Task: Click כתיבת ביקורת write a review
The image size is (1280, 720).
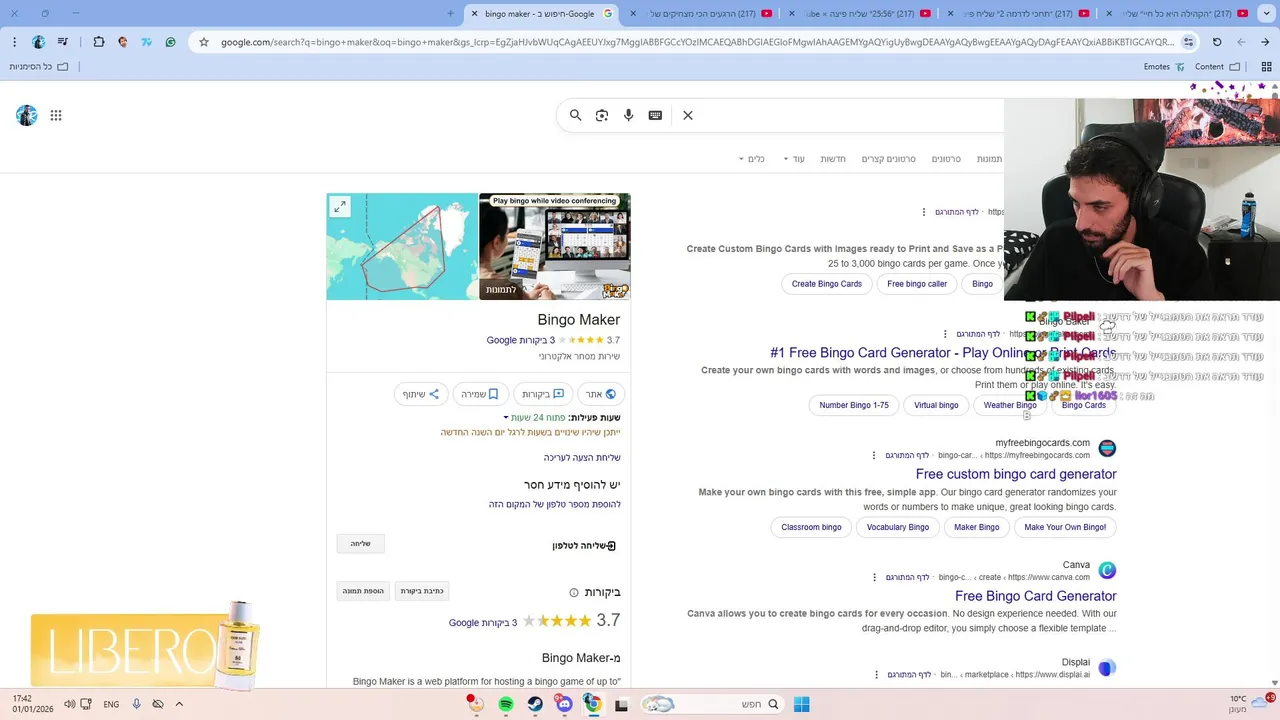Action: (422, 591)
